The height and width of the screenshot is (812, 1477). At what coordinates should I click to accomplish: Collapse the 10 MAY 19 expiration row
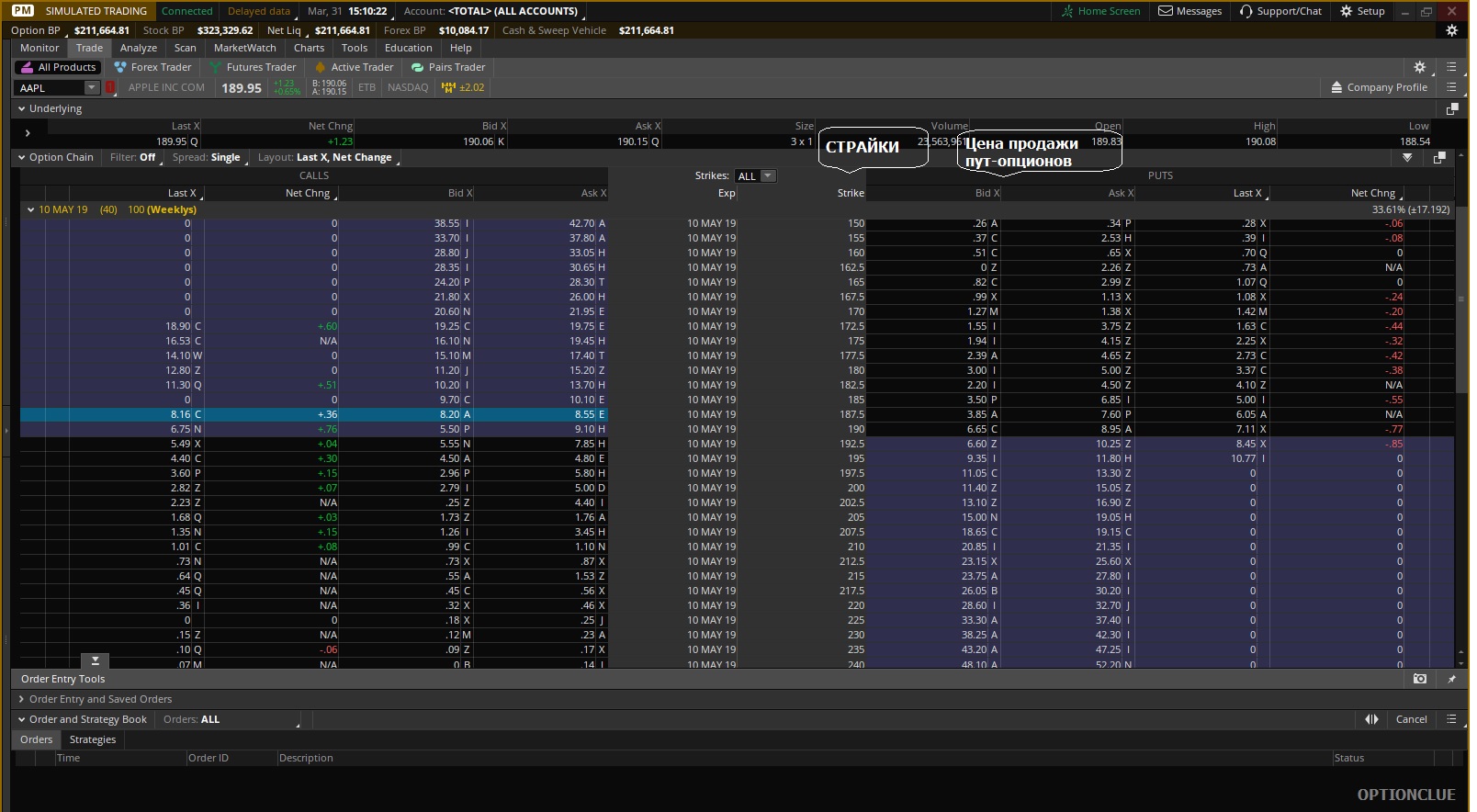click(30, 209)
